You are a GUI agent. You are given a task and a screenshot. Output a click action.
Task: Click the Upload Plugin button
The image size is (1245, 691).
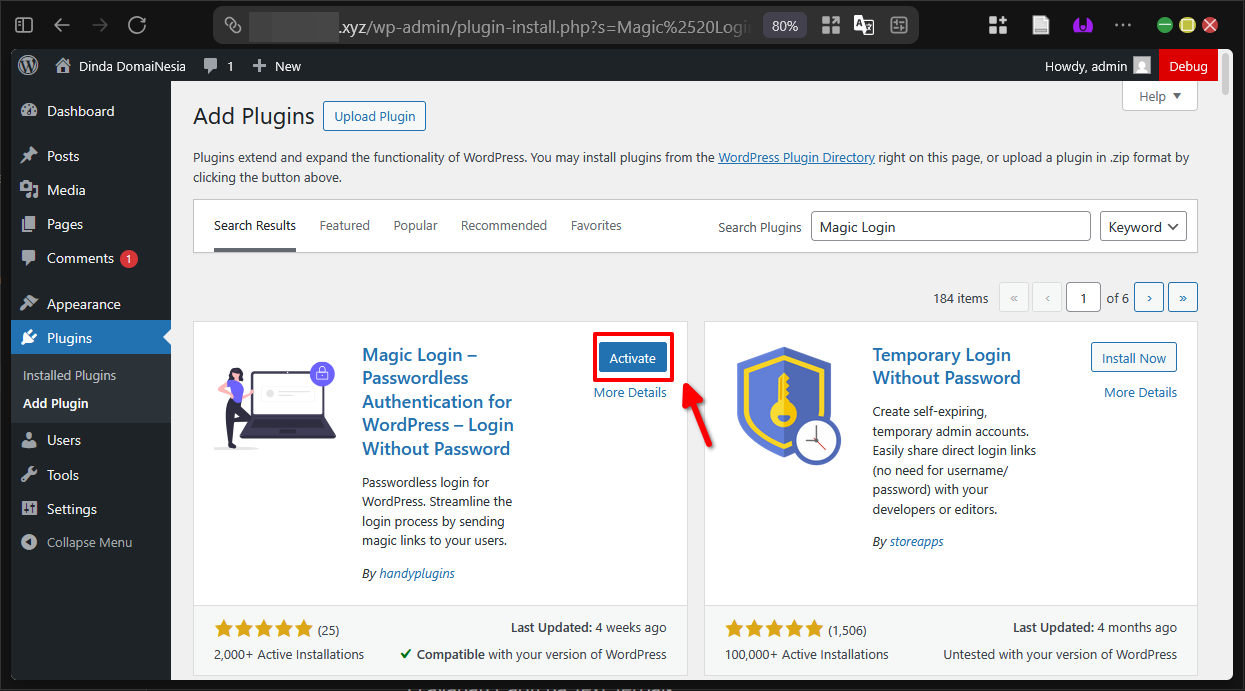375,116
